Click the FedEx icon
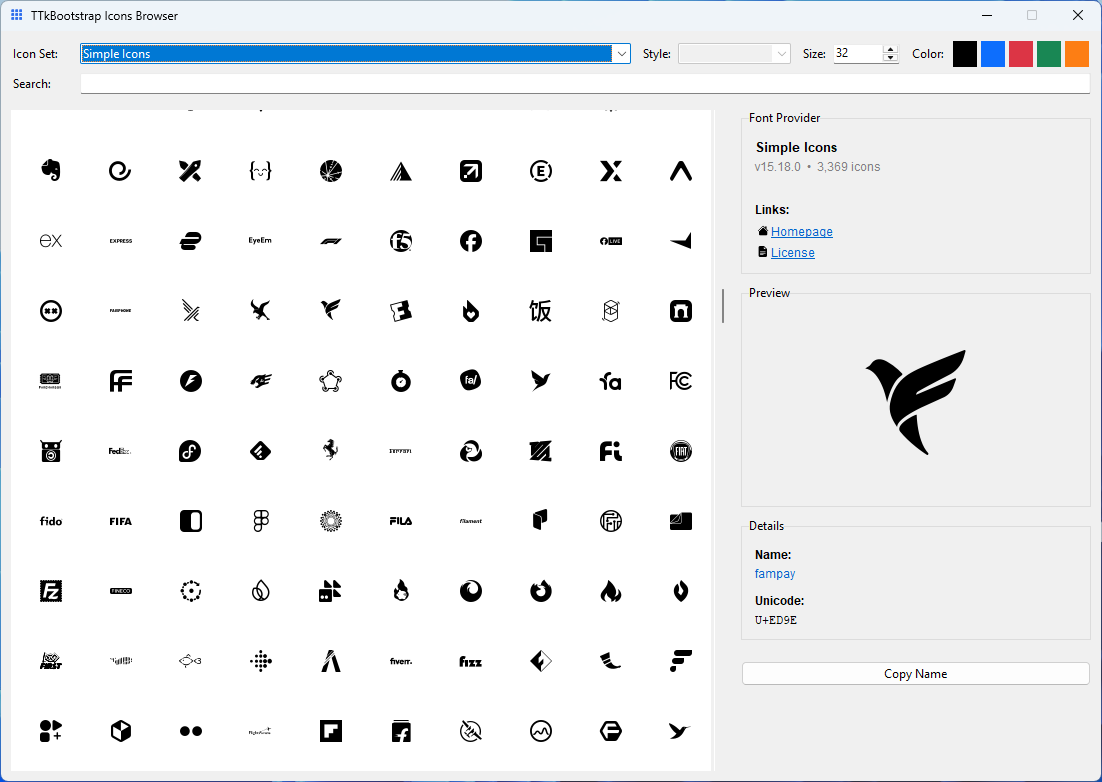1102x782 pixels. click(x=120, y=450)
